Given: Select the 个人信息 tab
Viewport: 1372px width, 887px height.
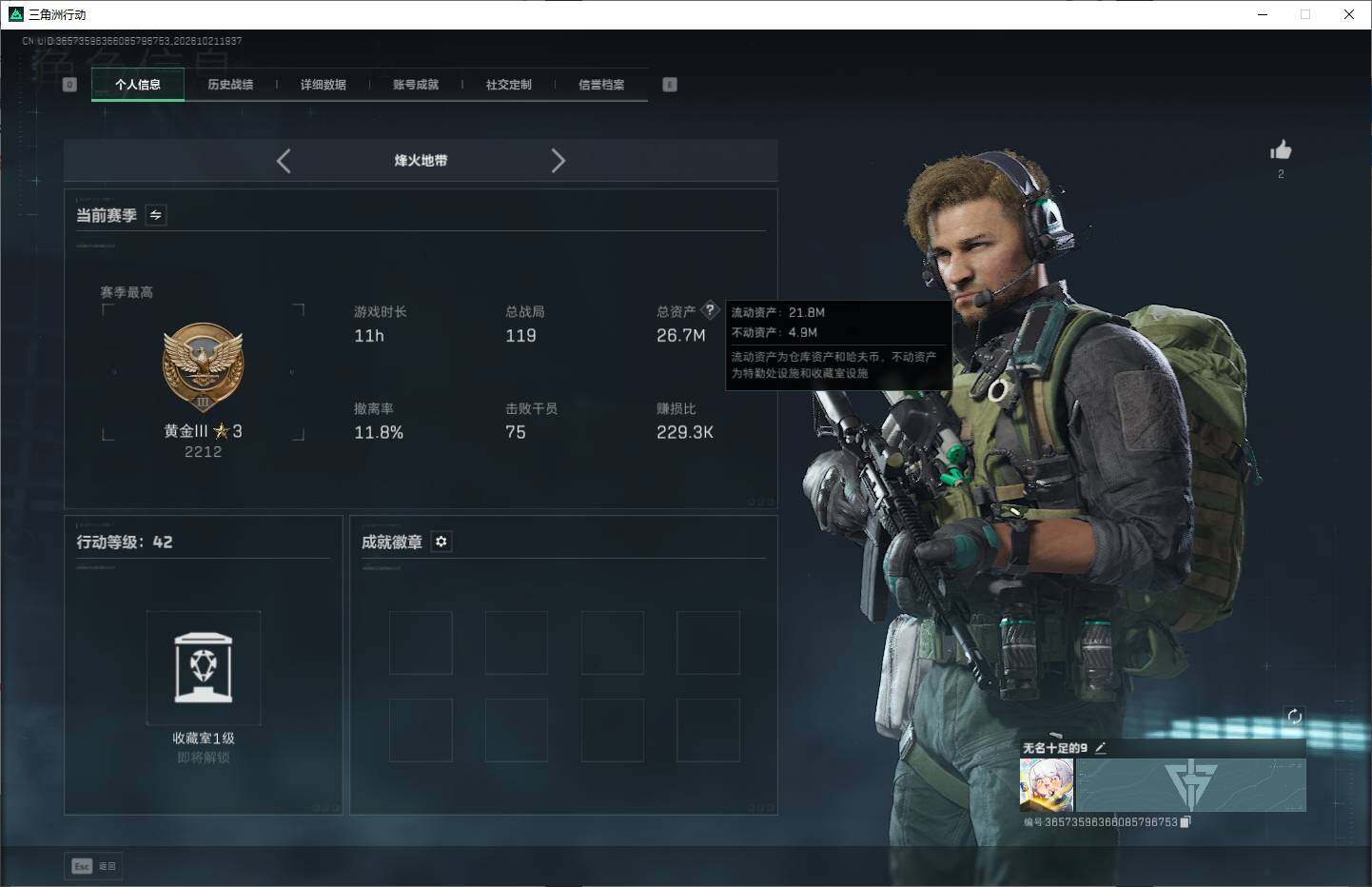Looking at the screenshot, I should (138, 85).
